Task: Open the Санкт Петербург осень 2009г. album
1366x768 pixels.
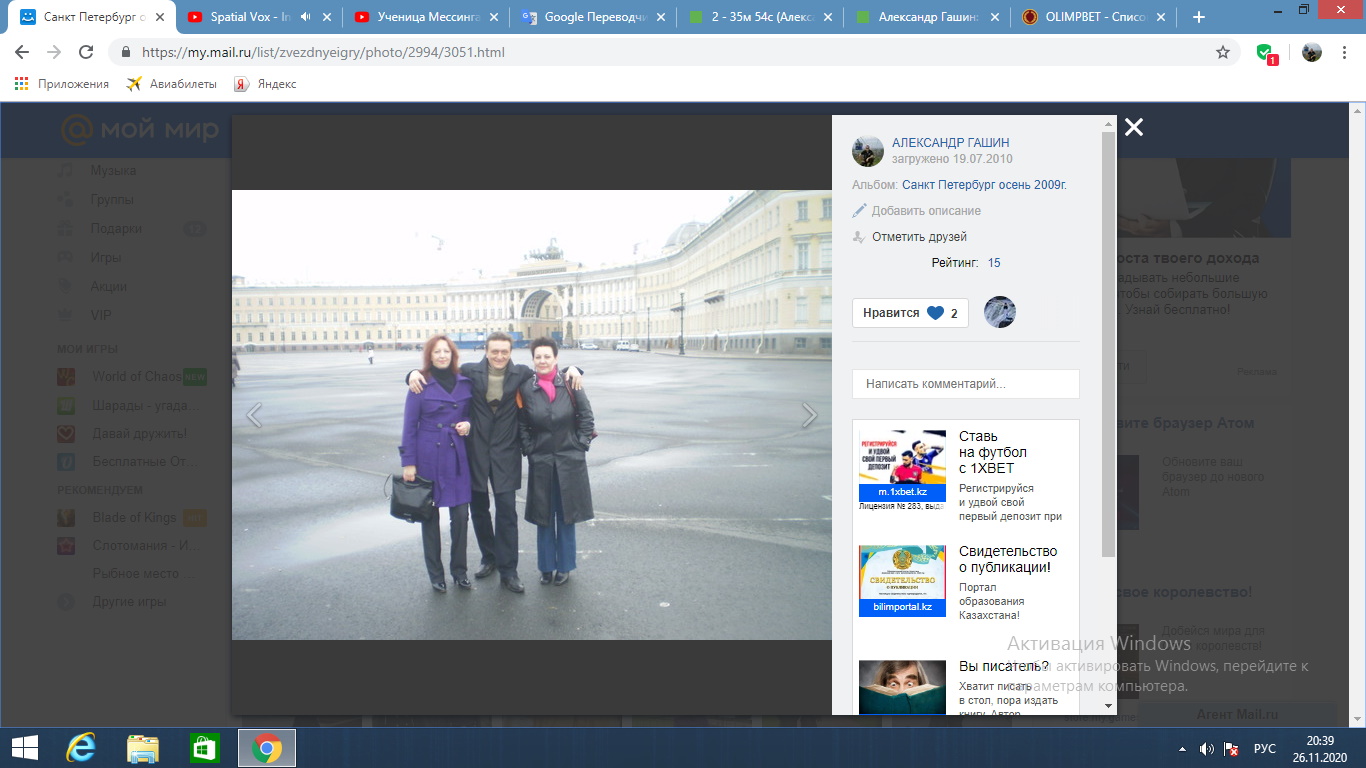Action: pyautogui.click(x=984, y=185)
